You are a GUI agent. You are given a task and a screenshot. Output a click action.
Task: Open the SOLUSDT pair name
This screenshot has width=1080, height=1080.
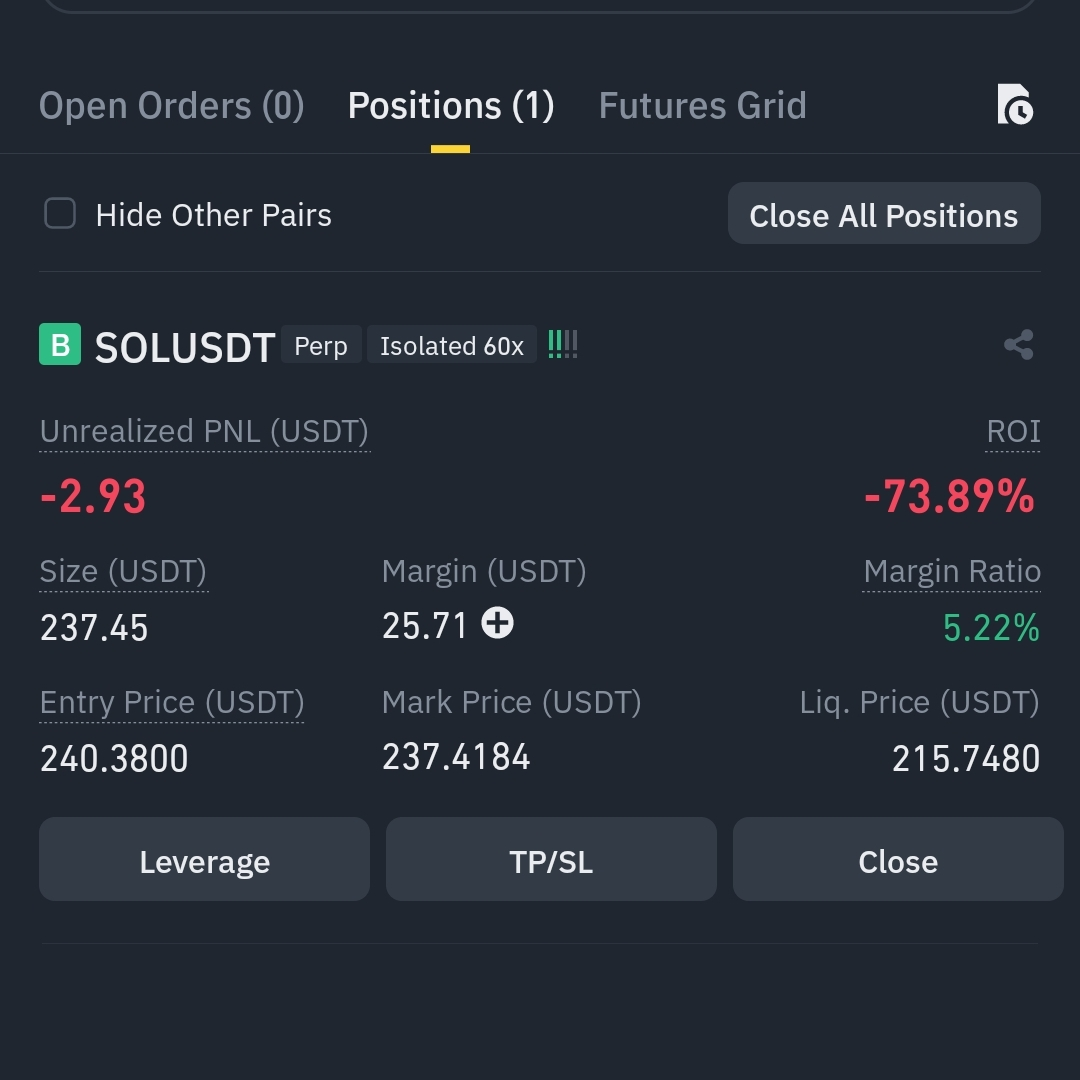(185, 346)
